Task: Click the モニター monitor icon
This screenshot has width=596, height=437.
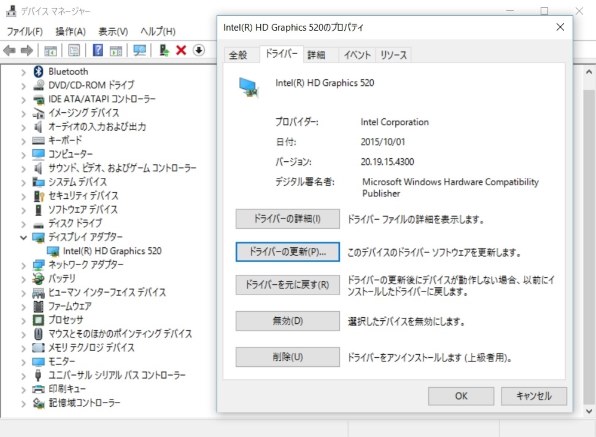Action: 38,361
